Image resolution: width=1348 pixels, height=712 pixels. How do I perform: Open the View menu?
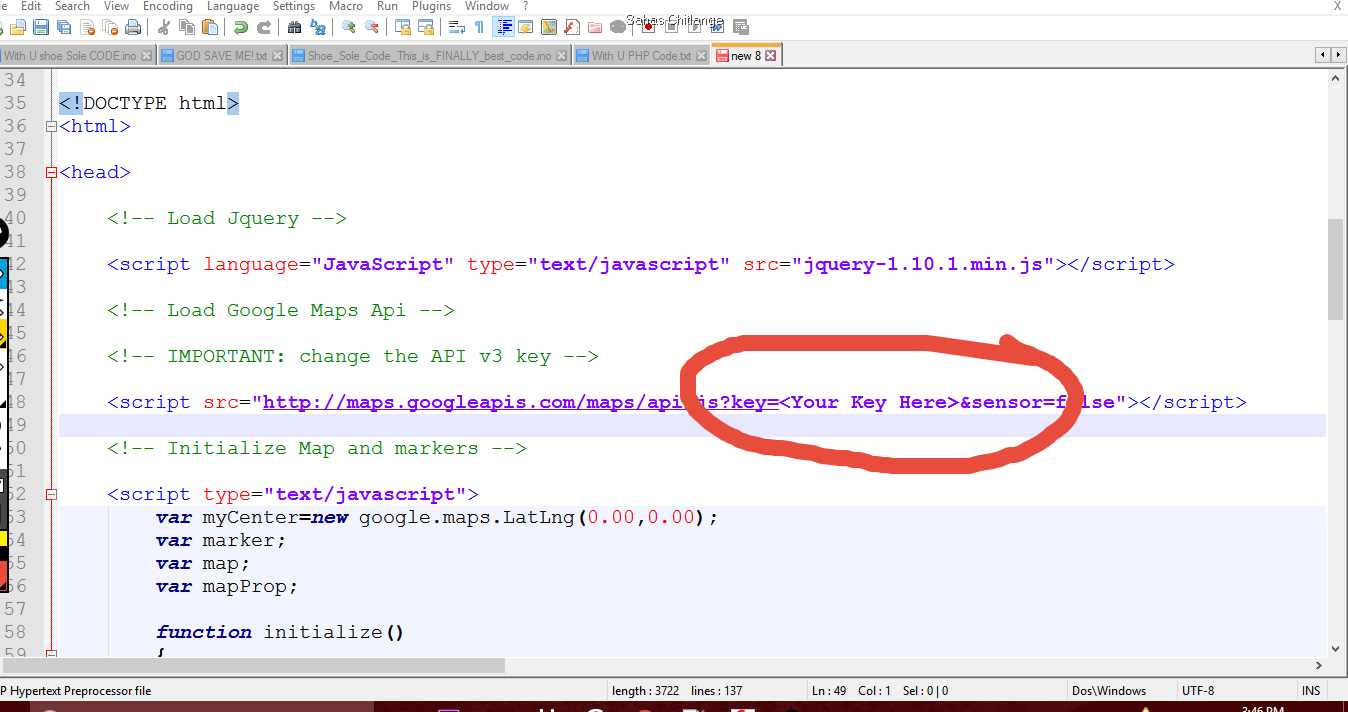(116, 6)
